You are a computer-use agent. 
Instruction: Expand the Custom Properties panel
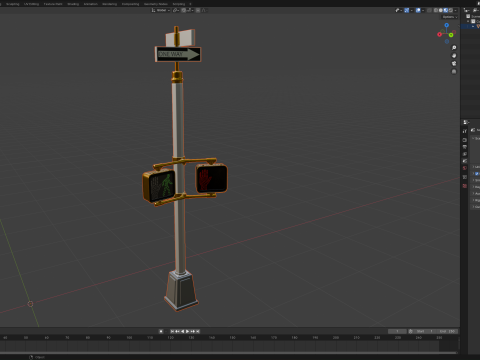click(x=475, y=207)
